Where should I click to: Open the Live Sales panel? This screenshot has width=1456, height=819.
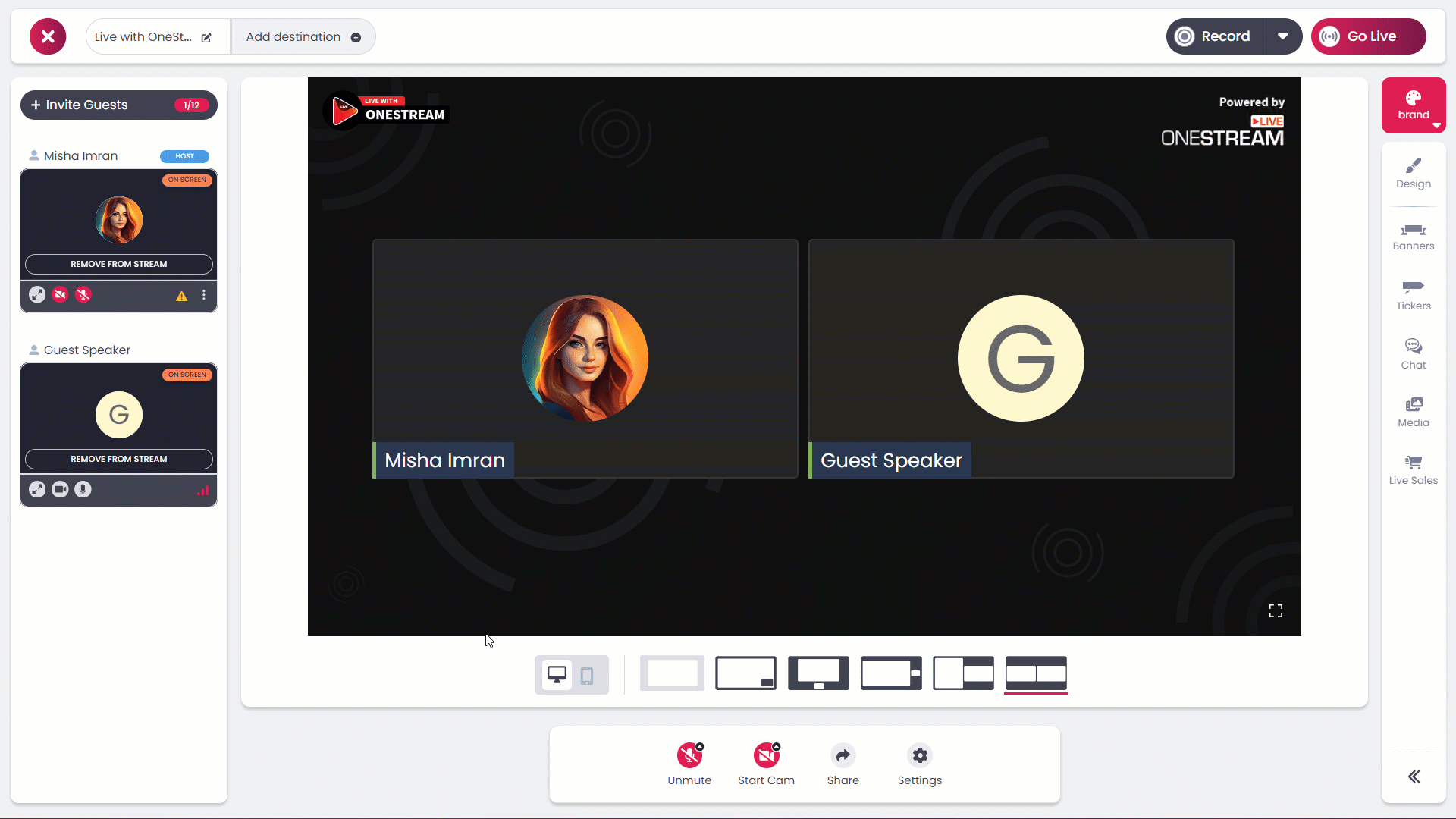(1413, 469)
